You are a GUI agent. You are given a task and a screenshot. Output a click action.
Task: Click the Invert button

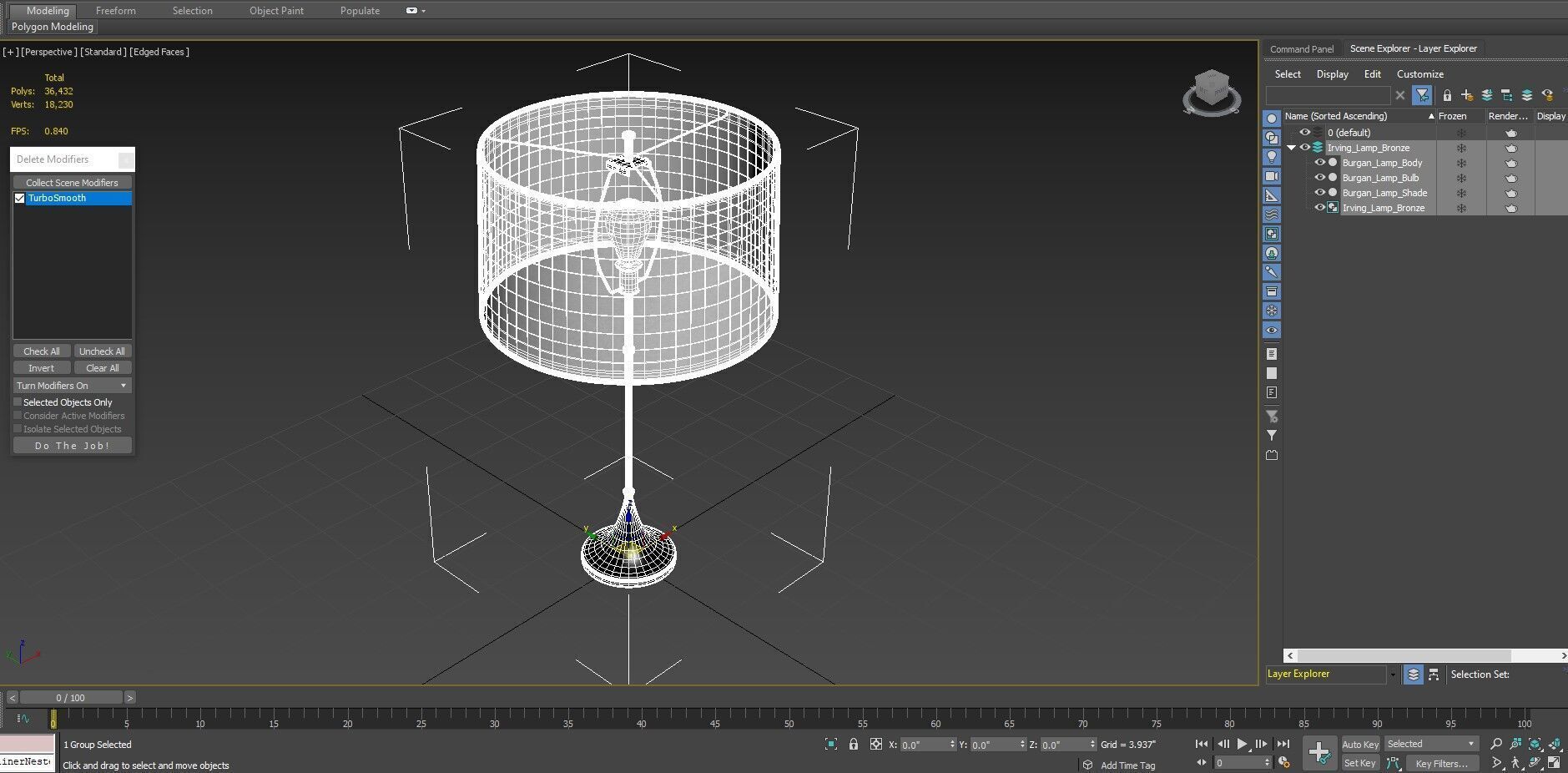pyautogui.click(x=41, y=368)
